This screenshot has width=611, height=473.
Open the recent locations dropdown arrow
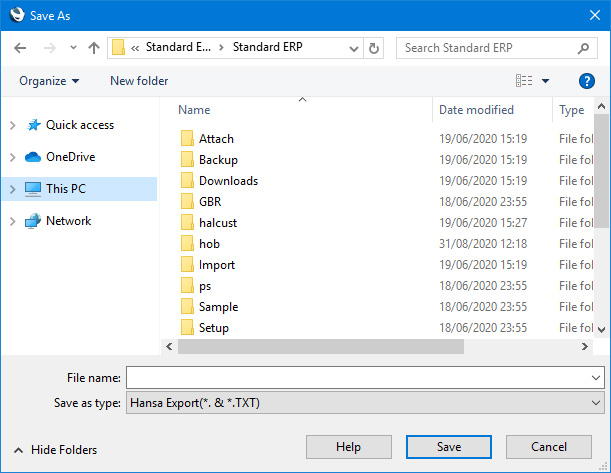coord(73,48)
